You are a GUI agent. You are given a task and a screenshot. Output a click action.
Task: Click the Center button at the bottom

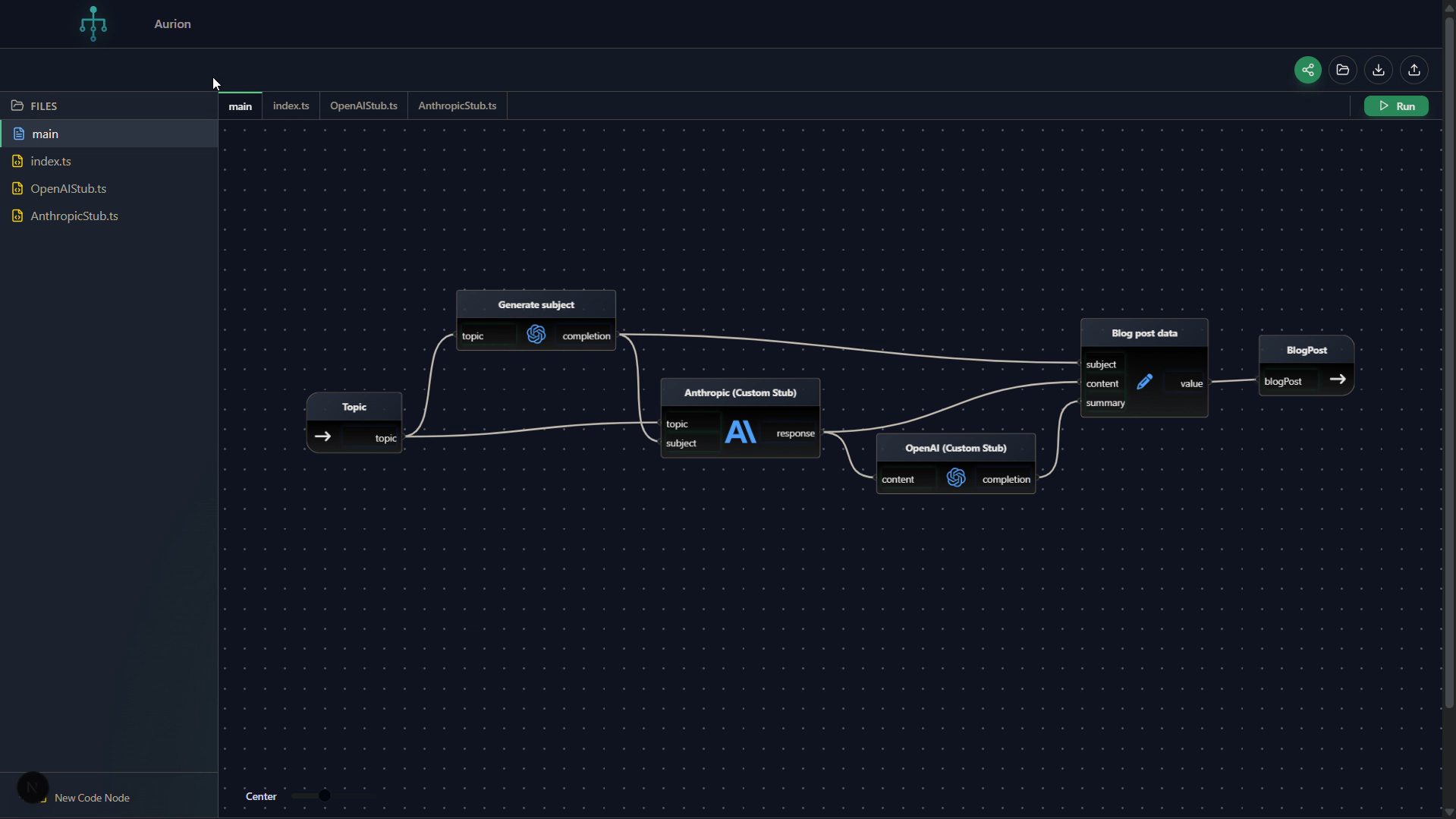(x=261, y=795)
